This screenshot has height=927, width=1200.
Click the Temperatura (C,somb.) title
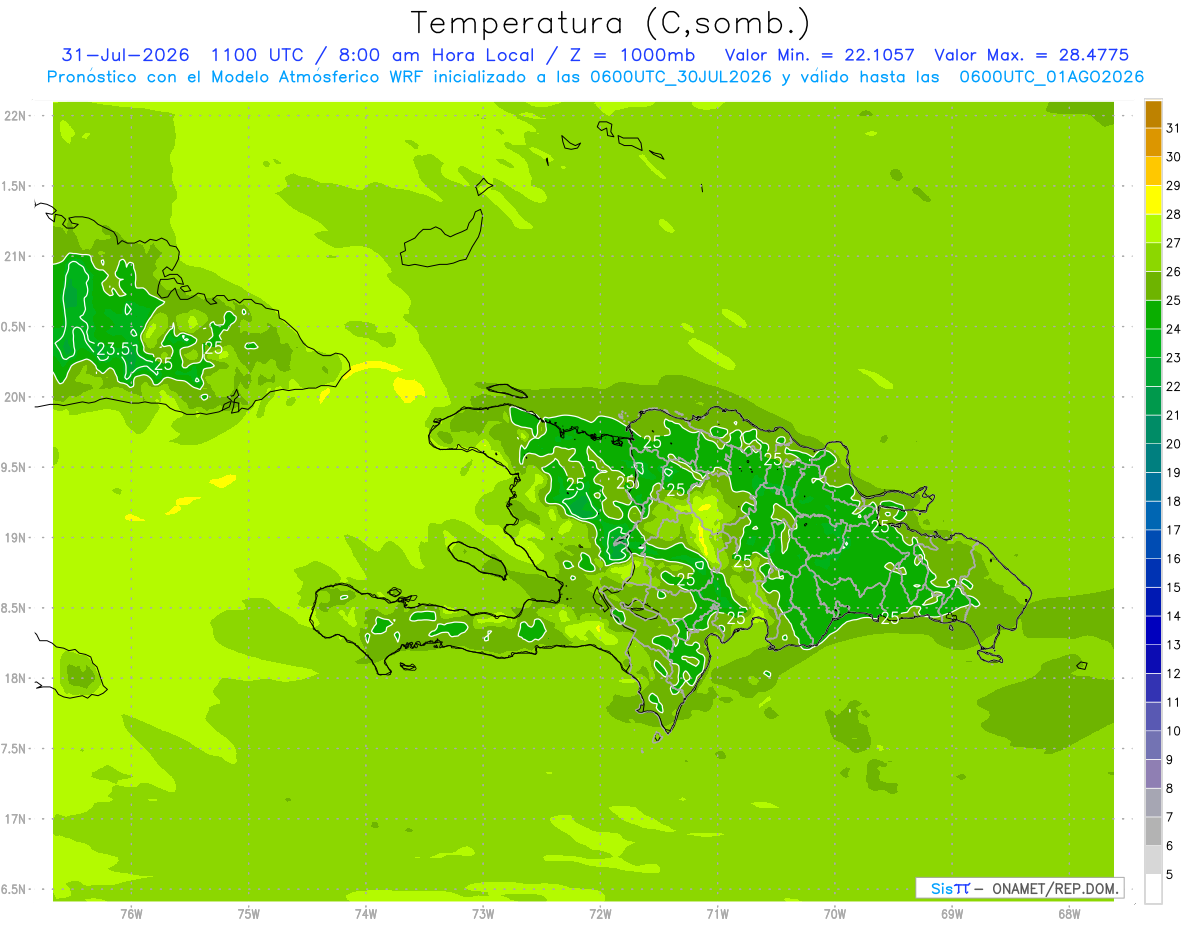click(x=610, y=23)
